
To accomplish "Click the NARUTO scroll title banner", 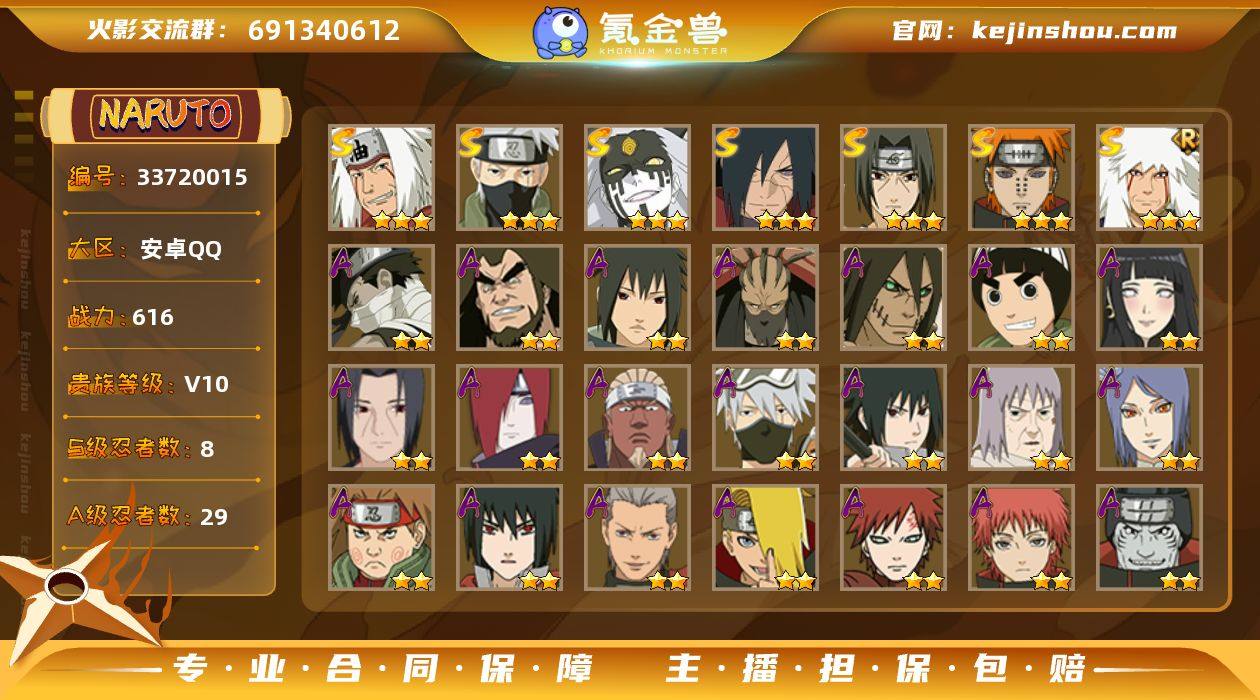I will (165, 115).
